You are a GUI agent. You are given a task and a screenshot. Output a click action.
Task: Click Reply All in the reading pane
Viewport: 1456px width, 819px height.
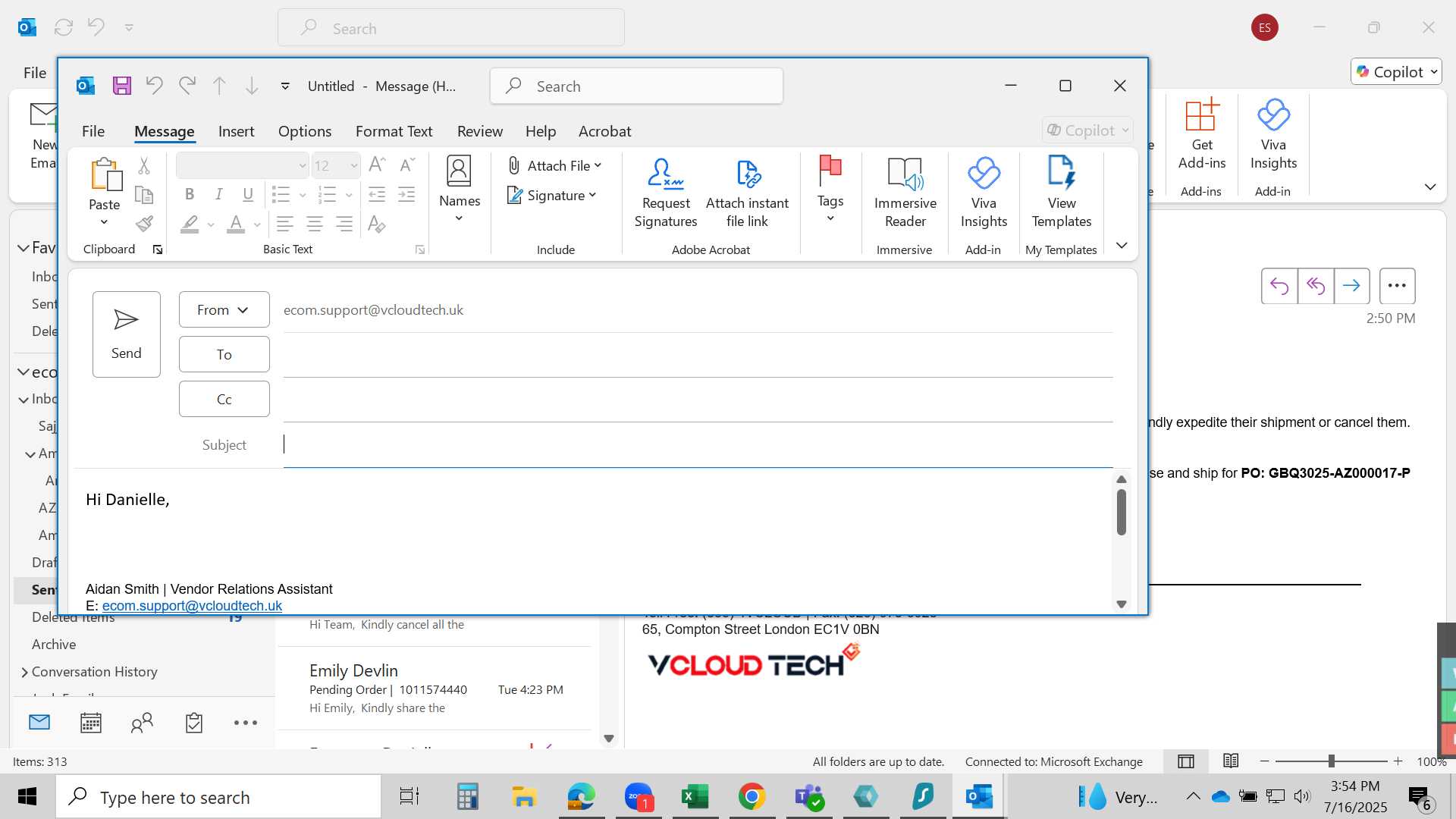pos(1316,286)
